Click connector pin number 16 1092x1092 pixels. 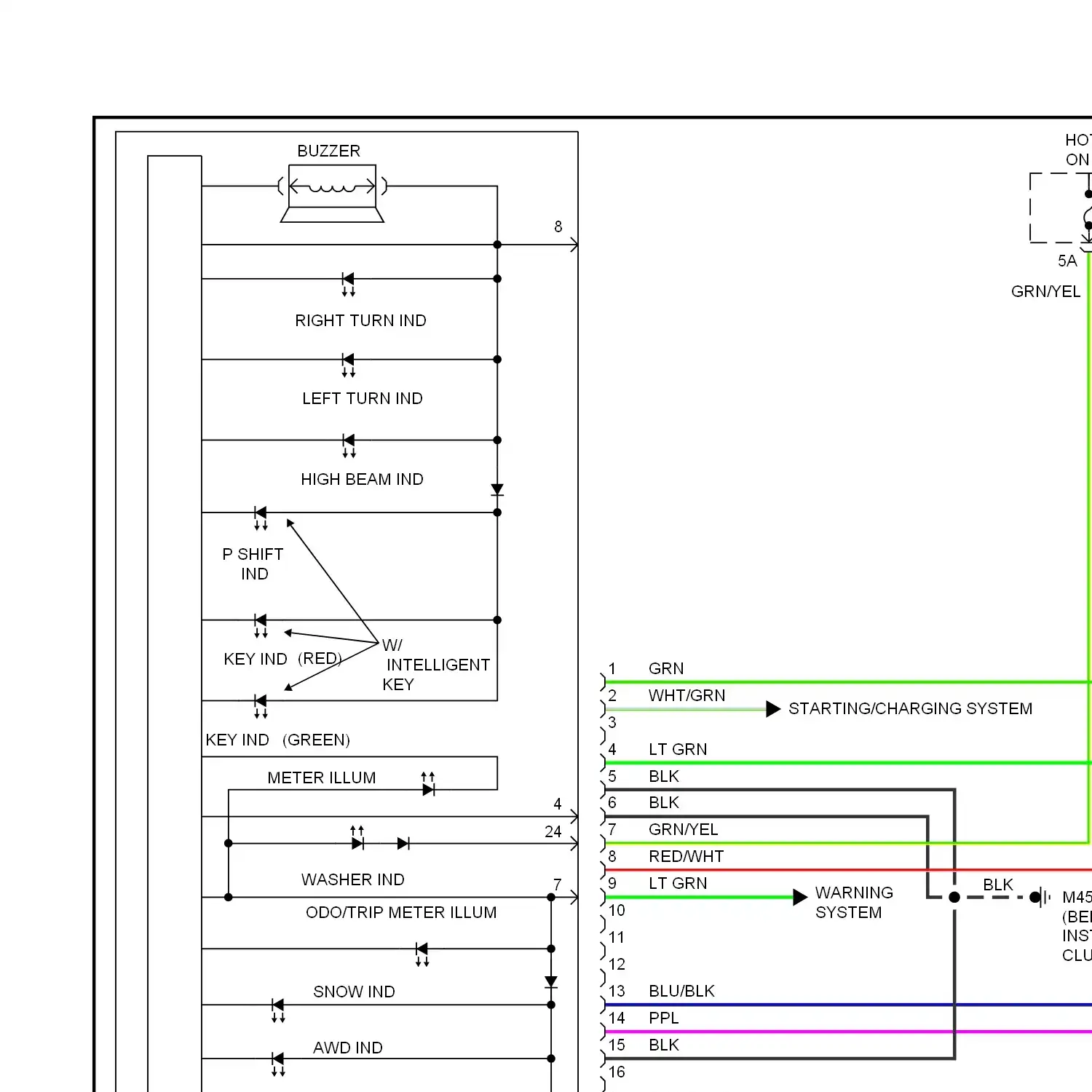617,1072
